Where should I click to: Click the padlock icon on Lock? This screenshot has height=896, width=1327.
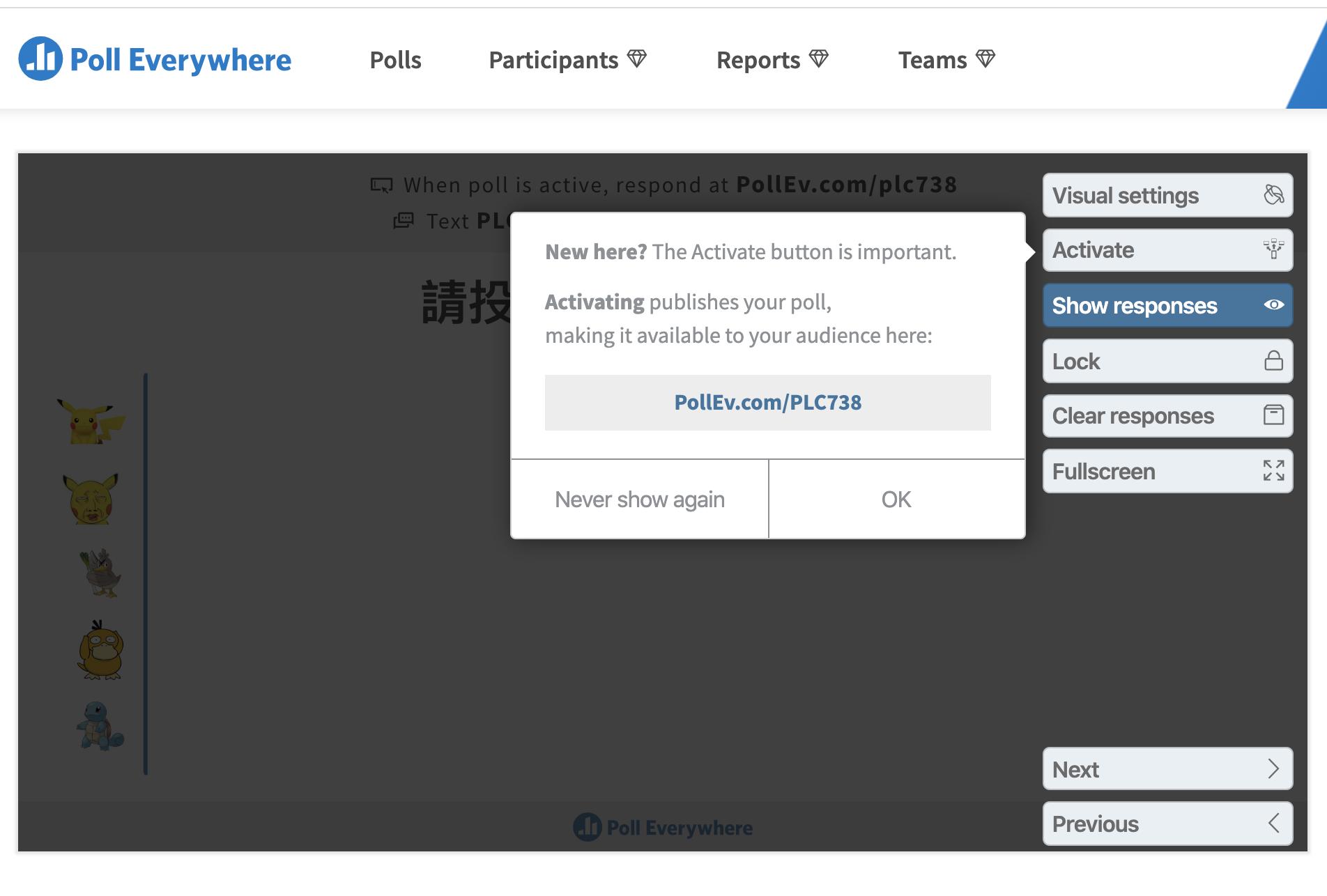1273,360
